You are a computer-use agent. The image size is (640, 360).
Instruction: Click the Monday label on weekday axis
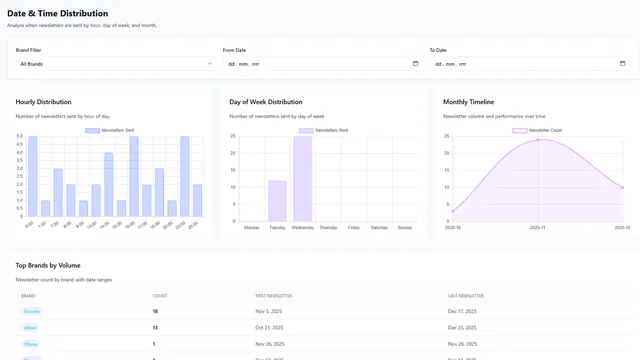(252, 228)
